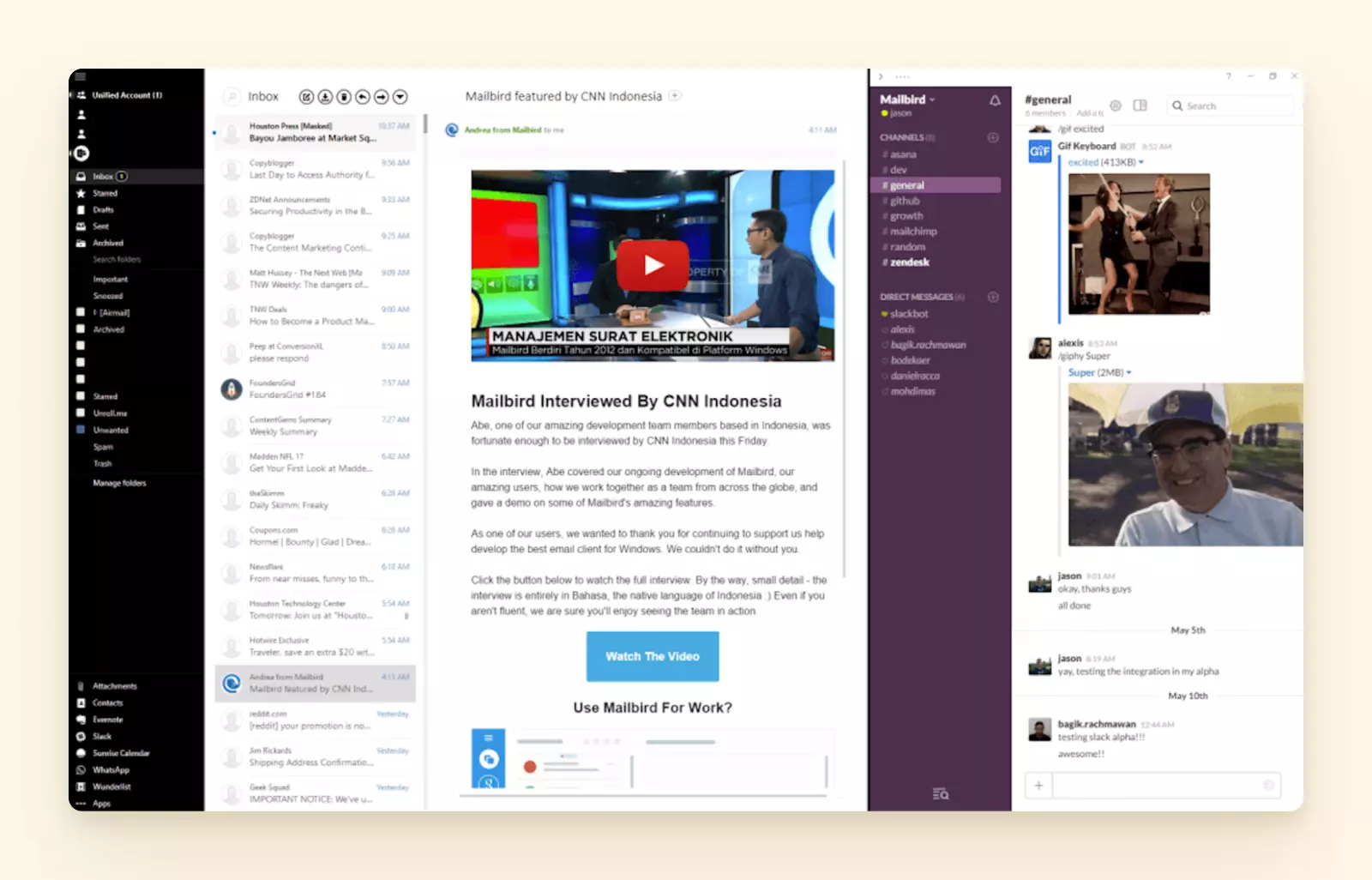This screenshot has height=880, width=1372.
Task: Click the forward arrow icon
Action: point(382,97)
